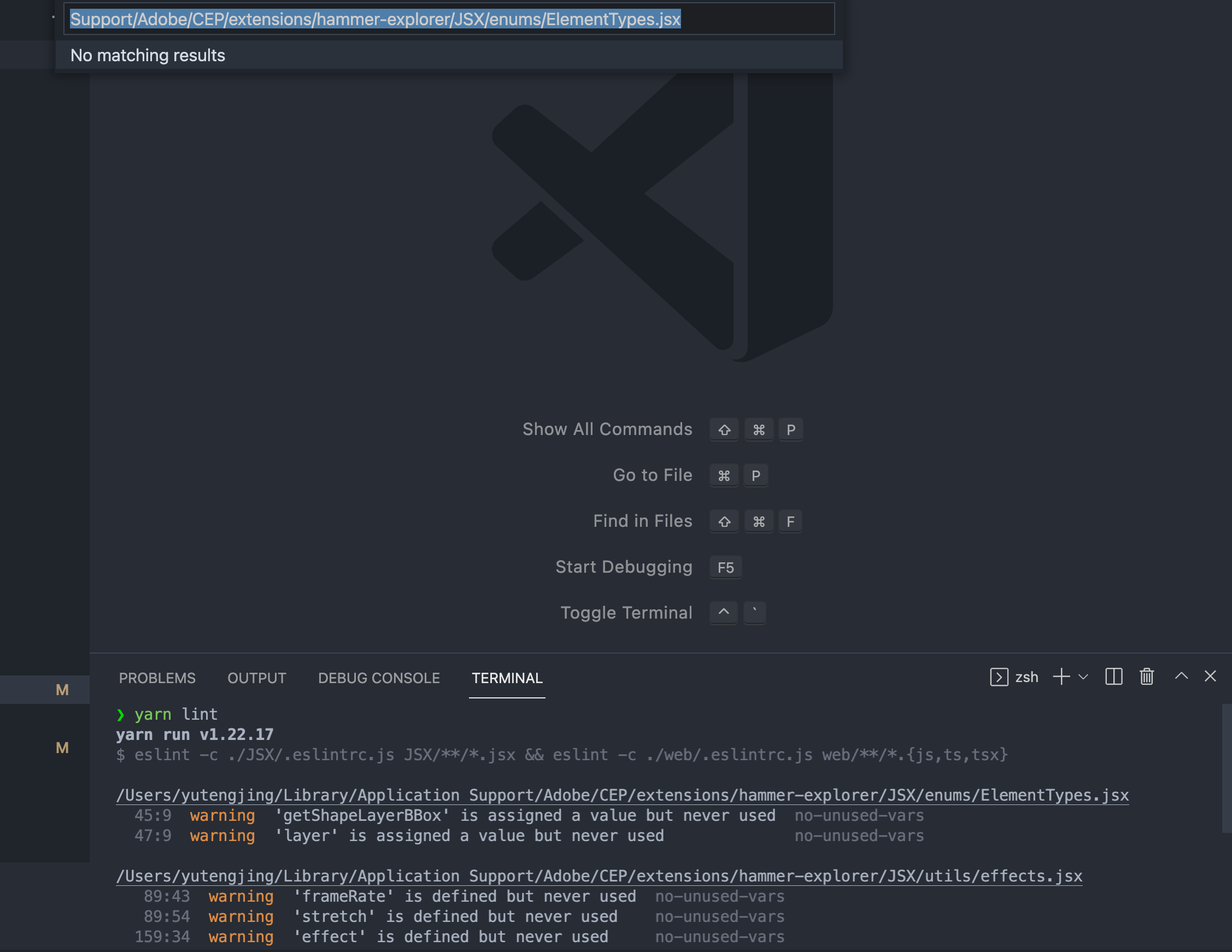Switch to the OUTPUT tab
Image resolution: width=1232 pixels, height=952 pixels.
257,678
